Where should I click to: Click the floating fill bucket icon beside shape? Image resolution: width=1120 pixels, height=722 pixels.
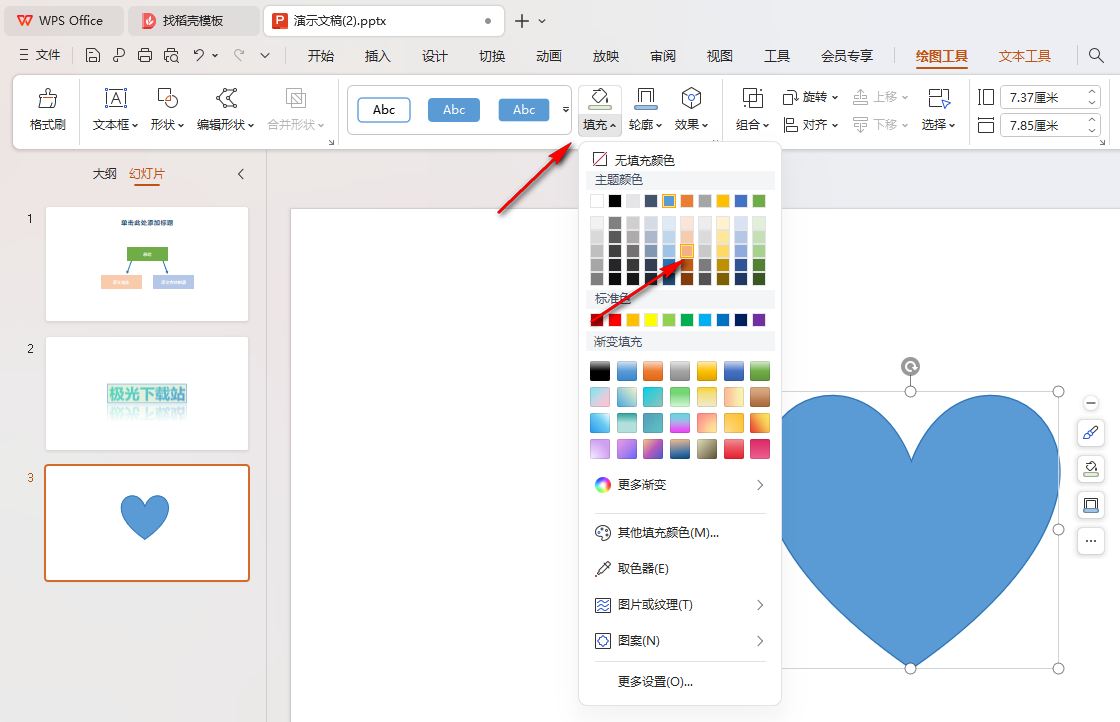[x=1091, y=469]
